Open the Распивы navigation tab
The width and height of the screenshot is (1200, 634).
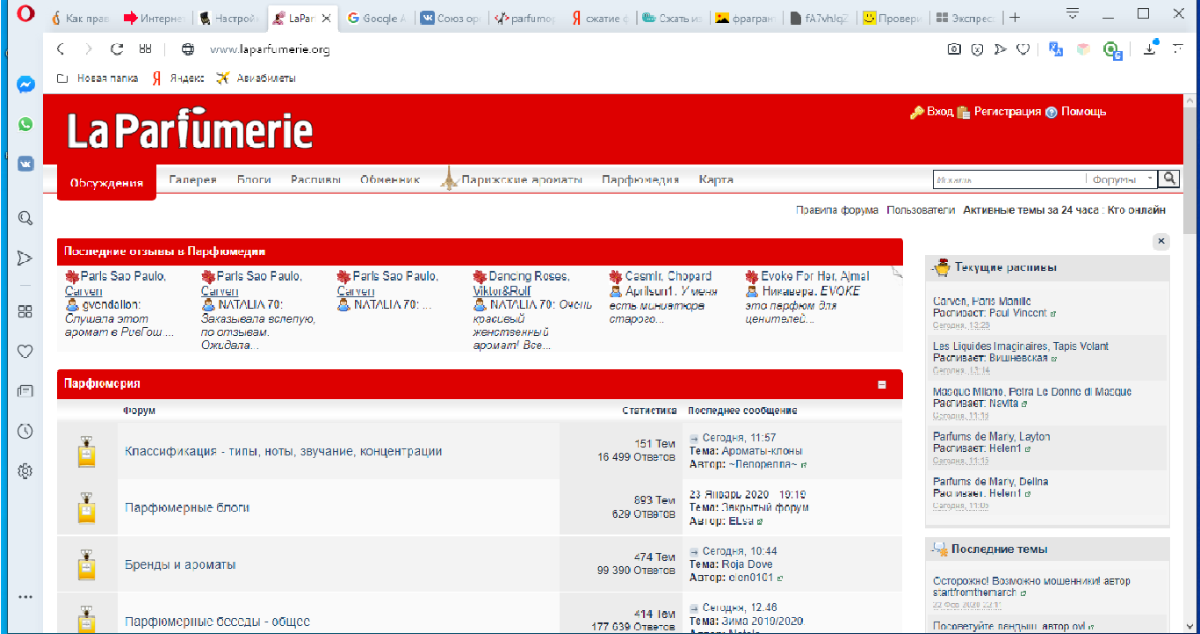(x=316, y=180)
